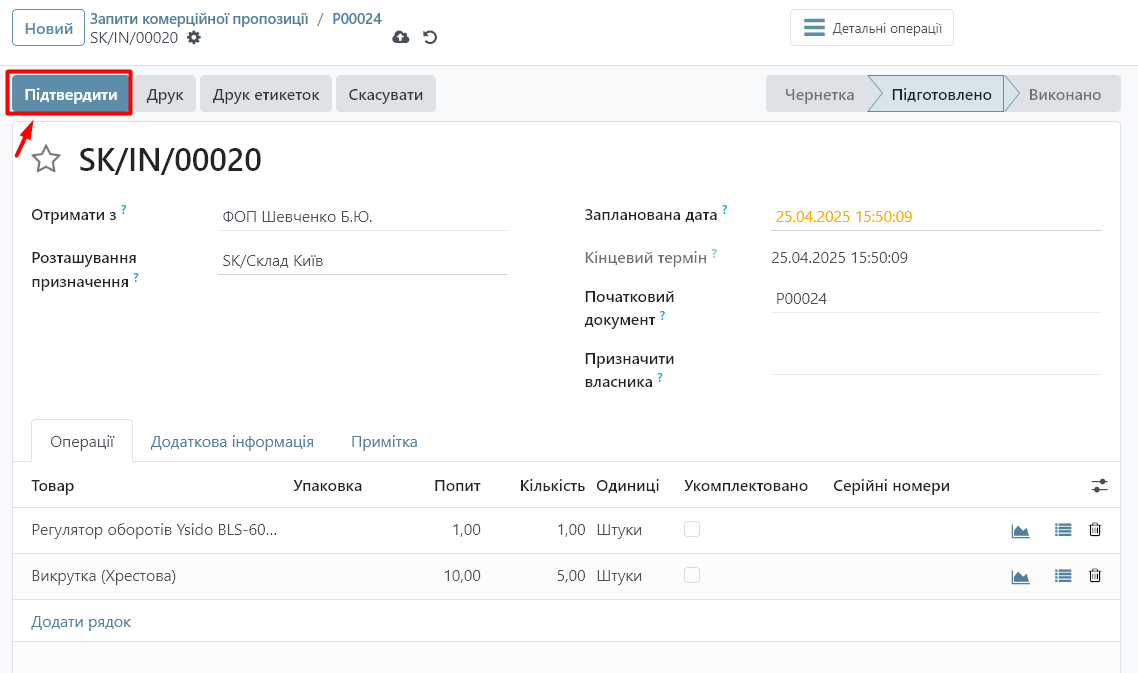Click the cloud save icon
Viewport: 1138px width, 673px height.
click(401, 37)
